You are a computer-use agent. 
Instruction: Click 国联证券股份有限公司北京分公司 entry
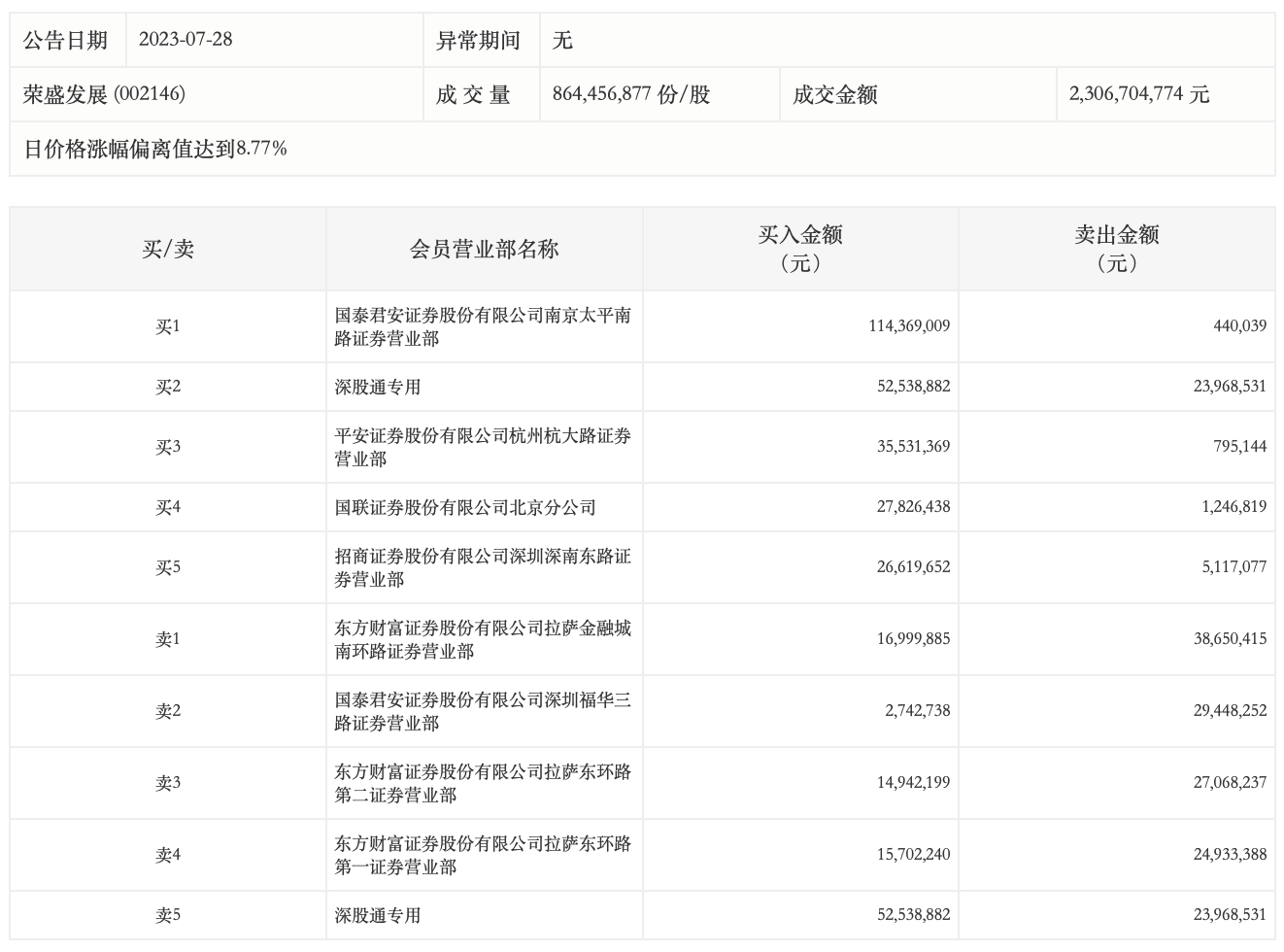point(465,507)
